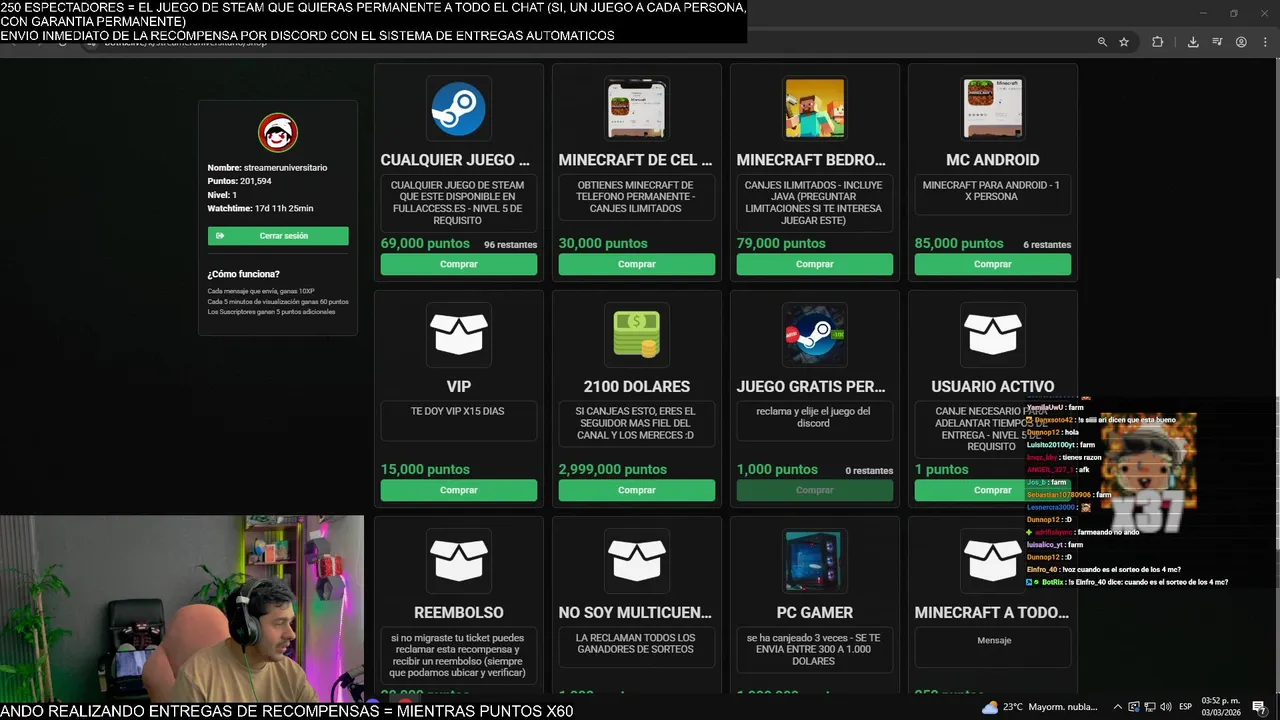The image size is (1280, 720).
Task: Click the '85,000 puntos' price
Action: (959, 244)
